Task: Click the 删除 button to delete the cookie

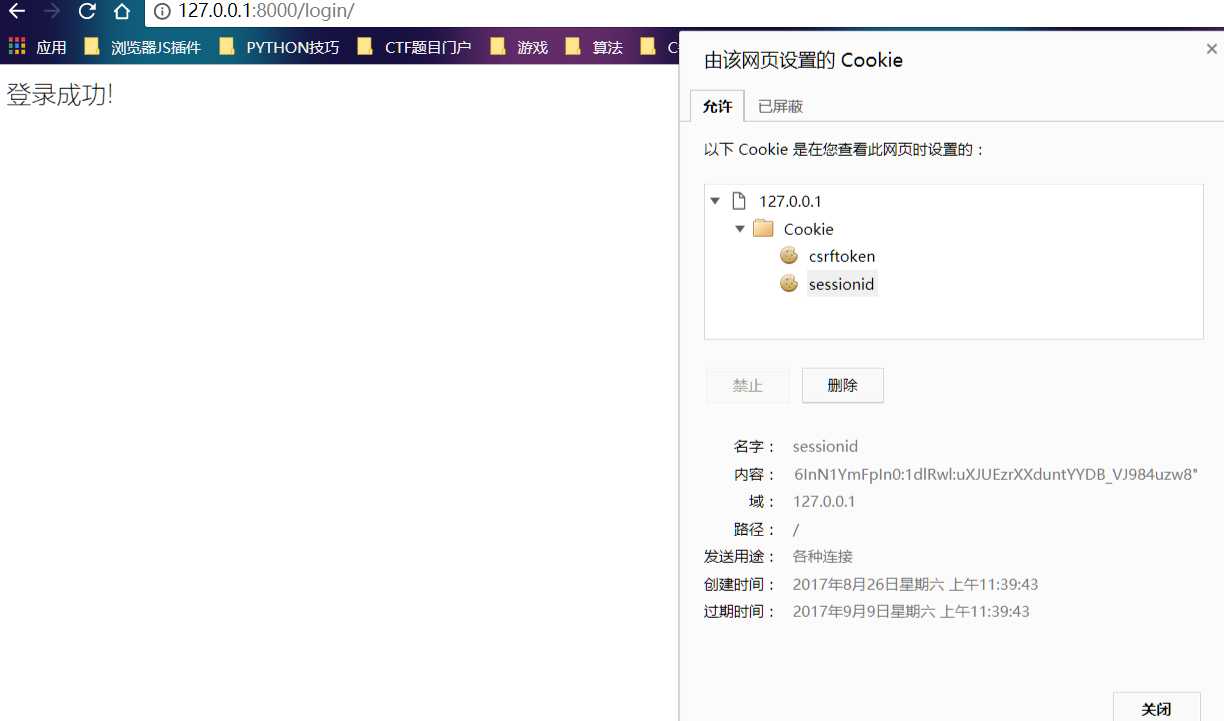Action: click(842, 385)
